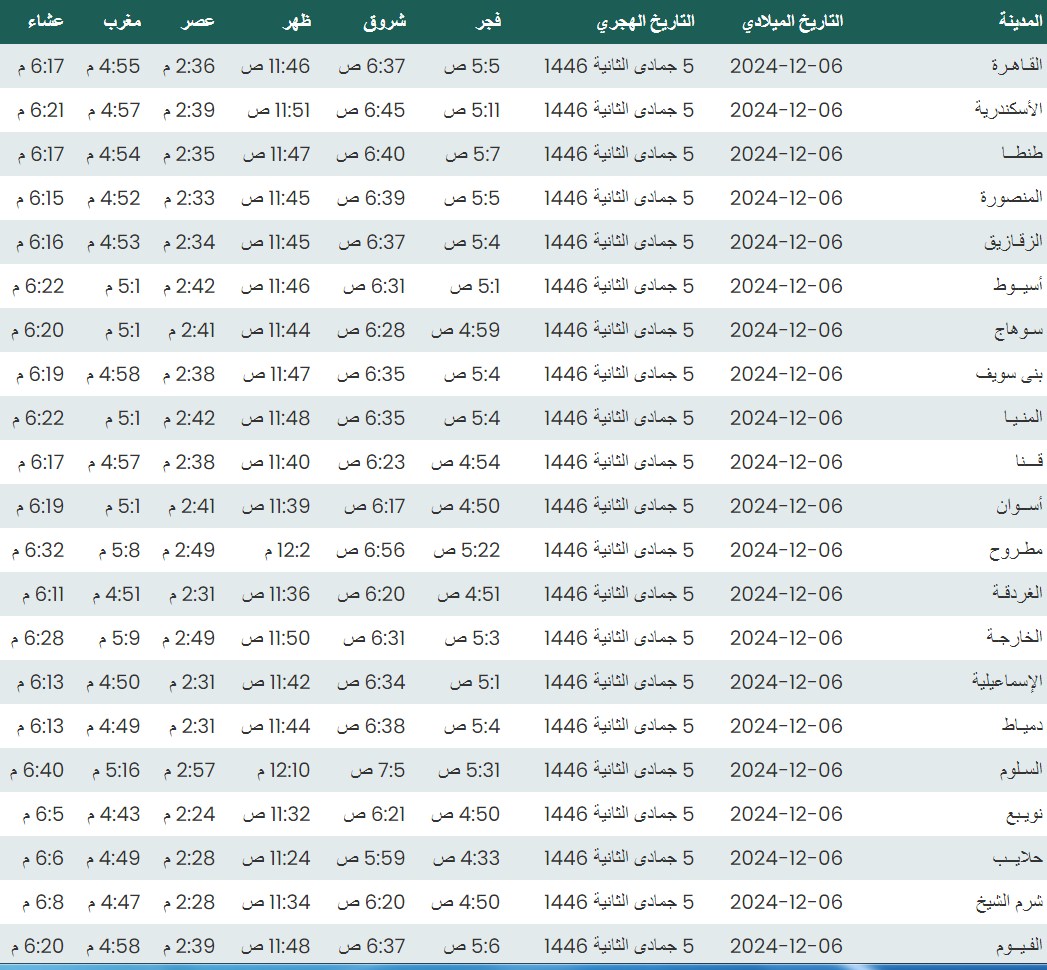Select the التاريخ الهجري column header

click(645, 21)
